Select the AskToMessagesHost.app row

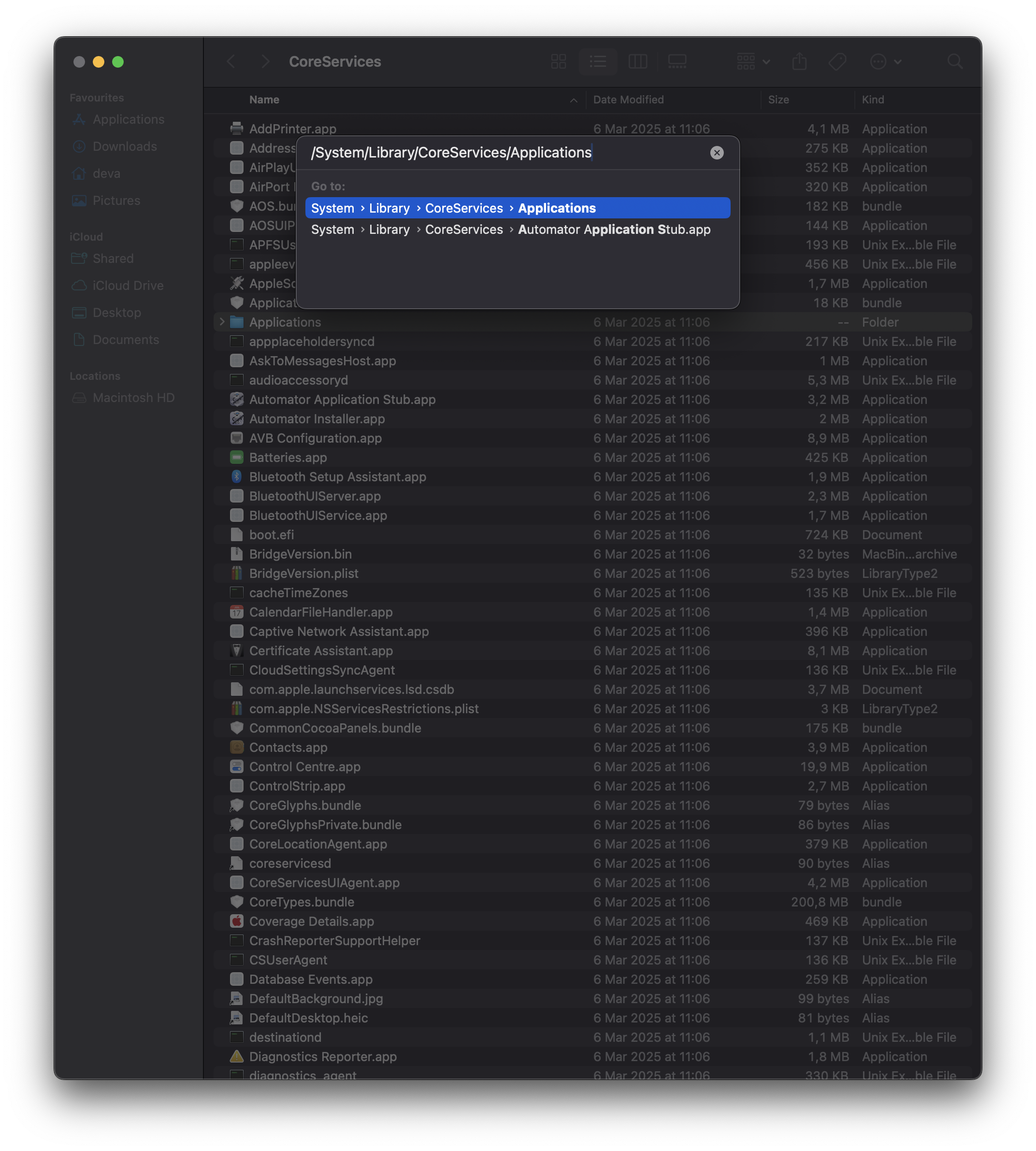click(592, 361)
